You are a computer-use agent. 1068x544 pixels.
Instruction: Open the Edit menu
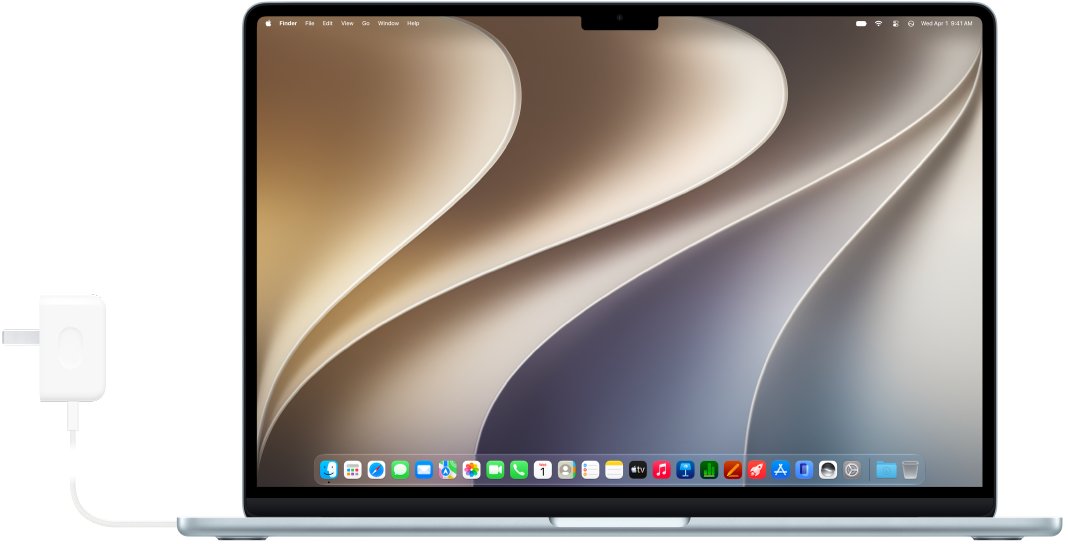[x=328, y=23]
